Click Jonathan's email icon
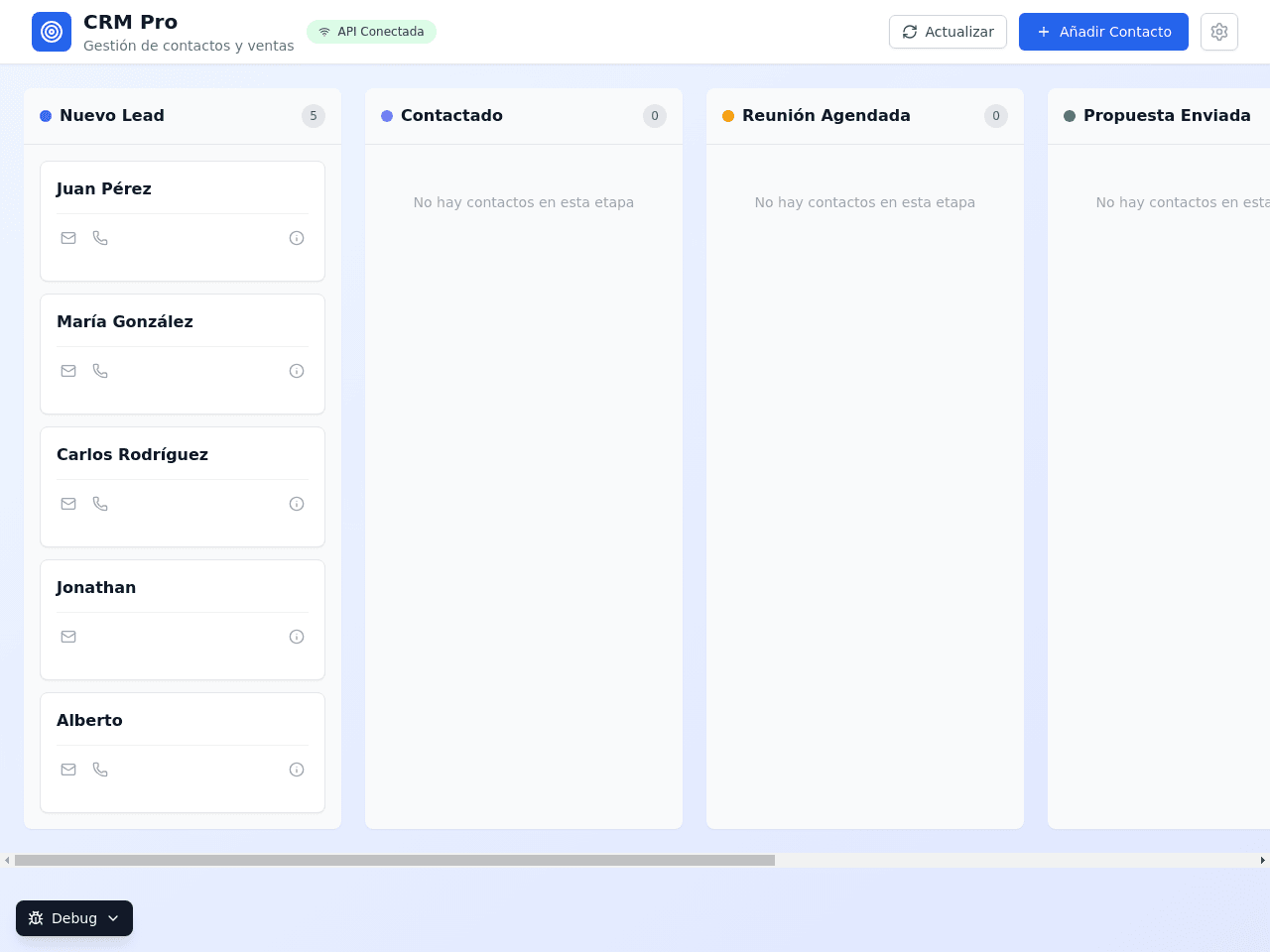Image resolution: width=1270 pixels, height=952 pixels. pyautogui.click(x=68, y=637)
